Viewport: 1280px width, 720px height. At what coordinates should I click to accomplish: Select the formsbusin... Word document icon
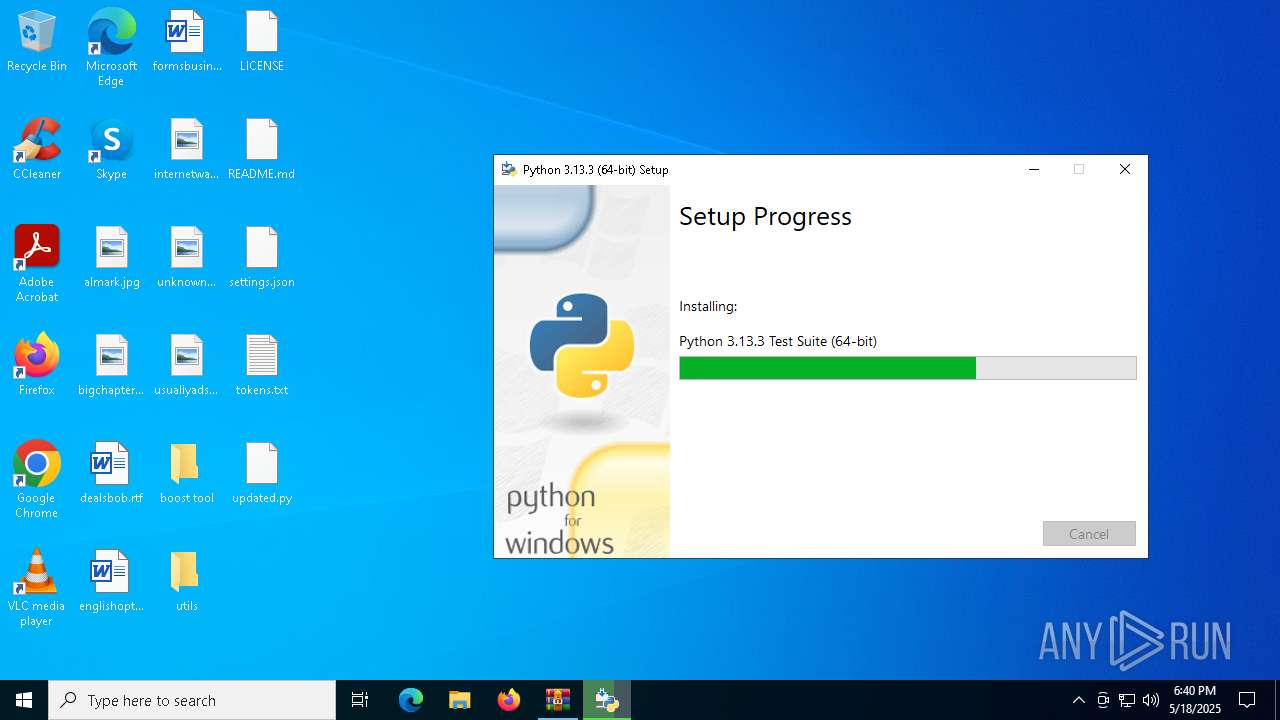[187, 42]
